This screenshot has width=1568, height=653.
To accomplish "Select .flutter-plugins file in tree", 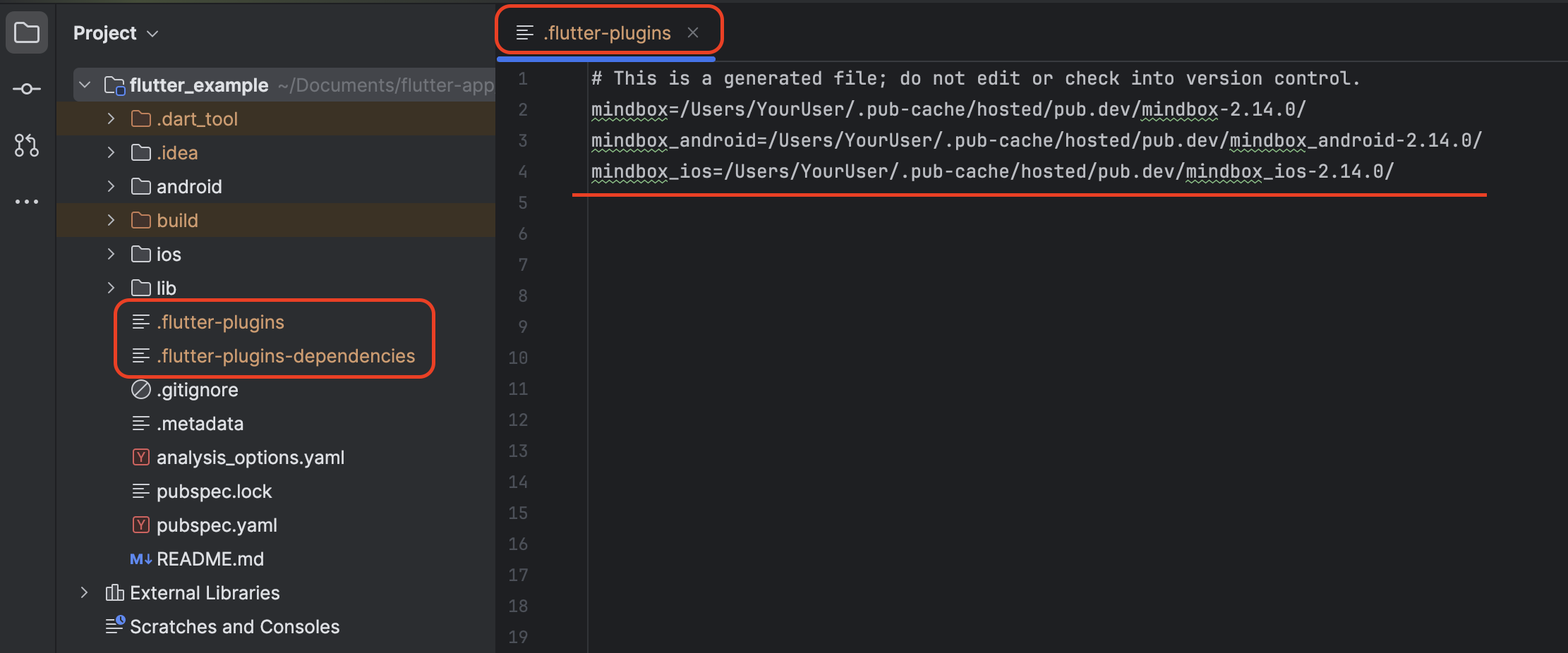I will 220,322.
